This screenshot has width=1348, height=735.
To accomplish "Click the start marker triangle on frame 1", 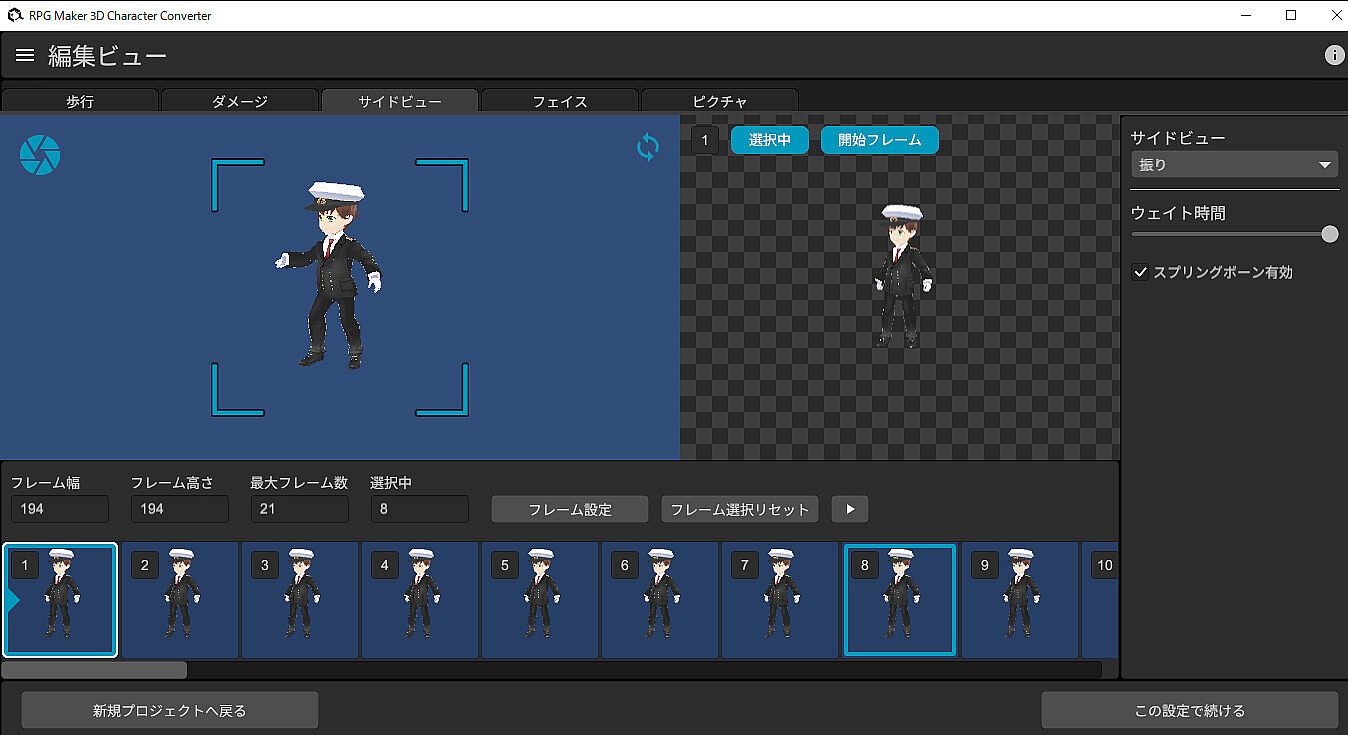I will [12, 600].
